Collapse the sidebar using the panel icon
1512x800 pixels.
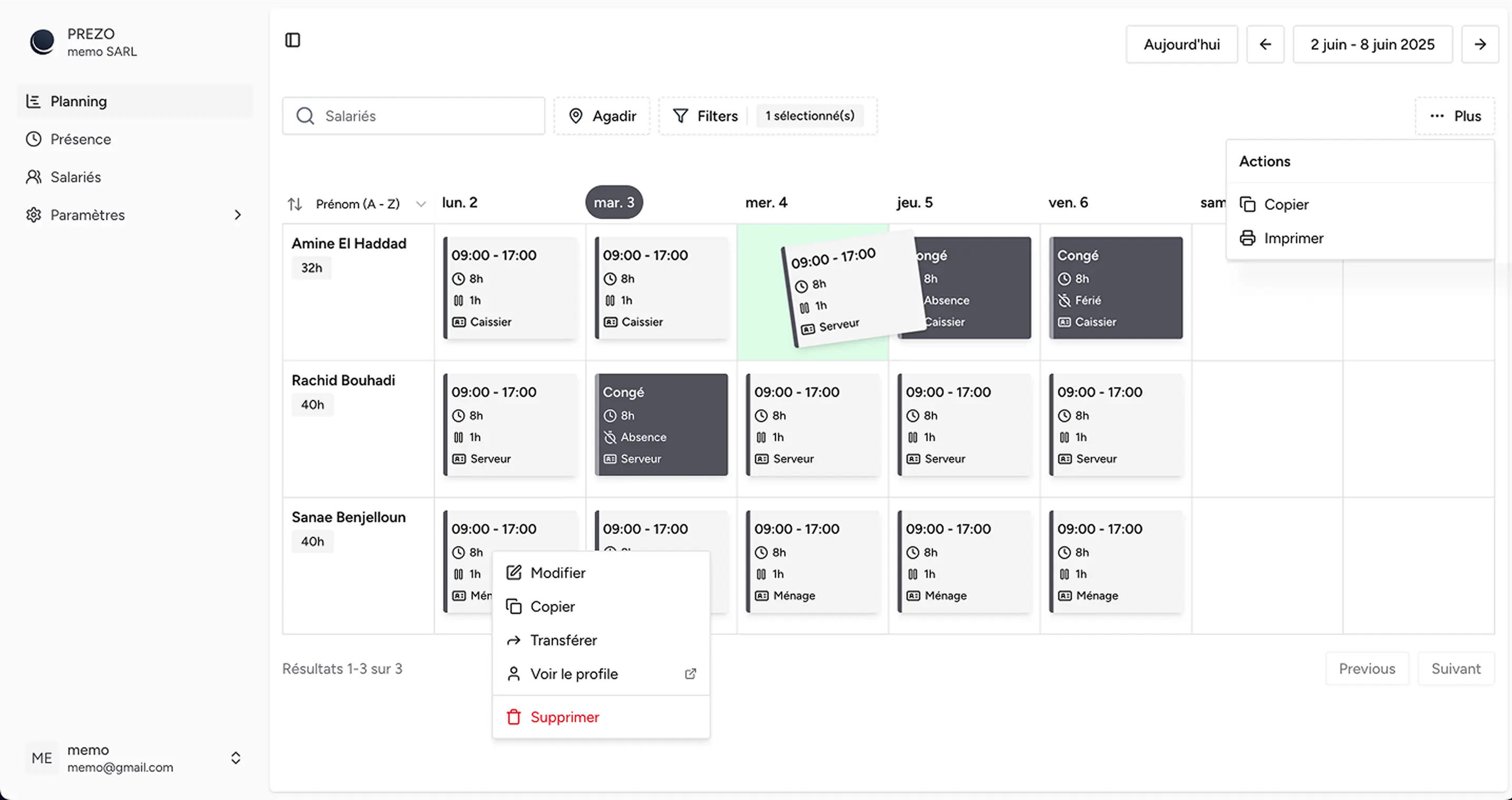pos(293,39)
